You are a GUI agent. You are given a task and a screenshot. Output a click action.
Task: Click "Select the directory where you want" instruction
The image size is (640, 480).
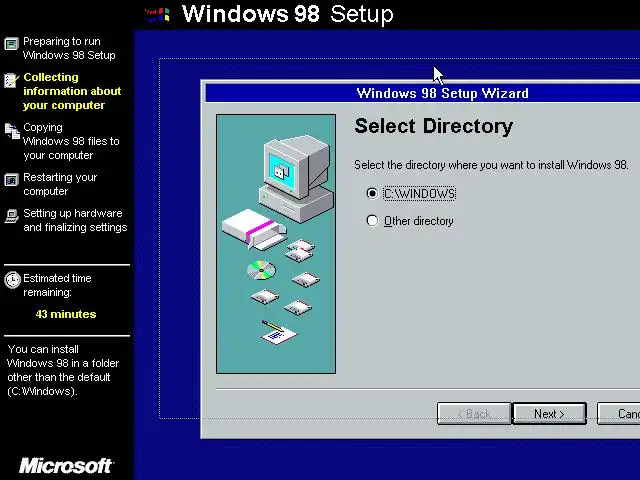(491, 165)
